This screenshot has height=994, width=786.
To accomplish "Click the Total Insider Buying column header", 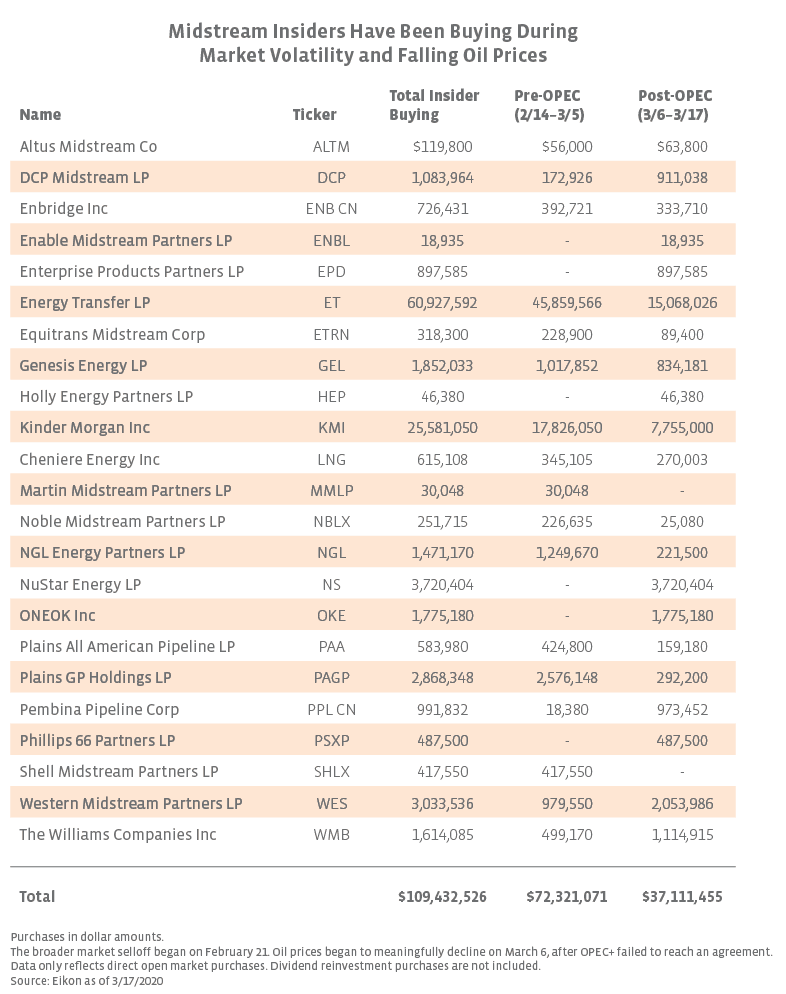I will (434, 105).
